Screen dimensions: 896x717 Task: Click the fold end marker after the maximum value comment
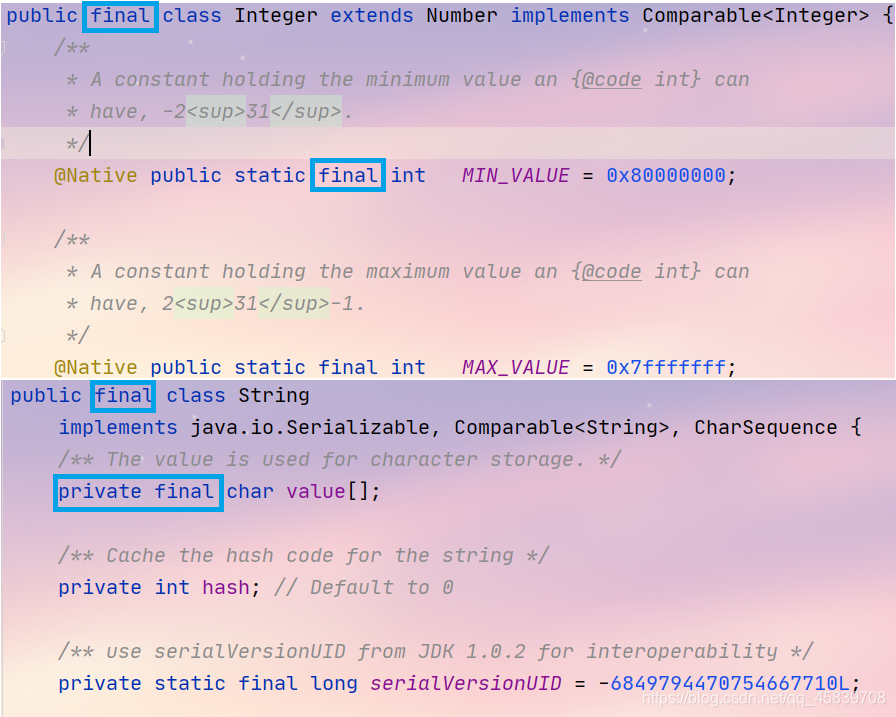coord(2,334)
